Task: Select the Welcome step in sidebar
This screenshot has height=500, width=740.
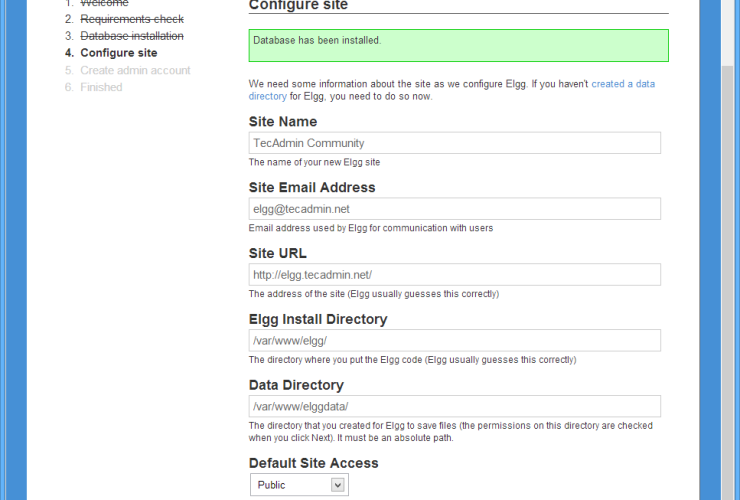Action: 104,3
